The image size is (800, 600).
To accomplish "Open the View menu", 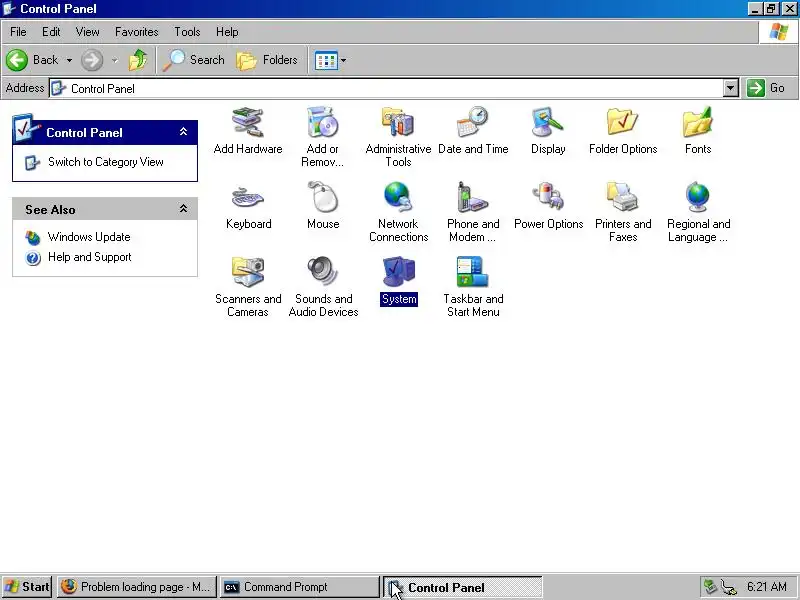I will pyautogui.click(x=88, y=32).
